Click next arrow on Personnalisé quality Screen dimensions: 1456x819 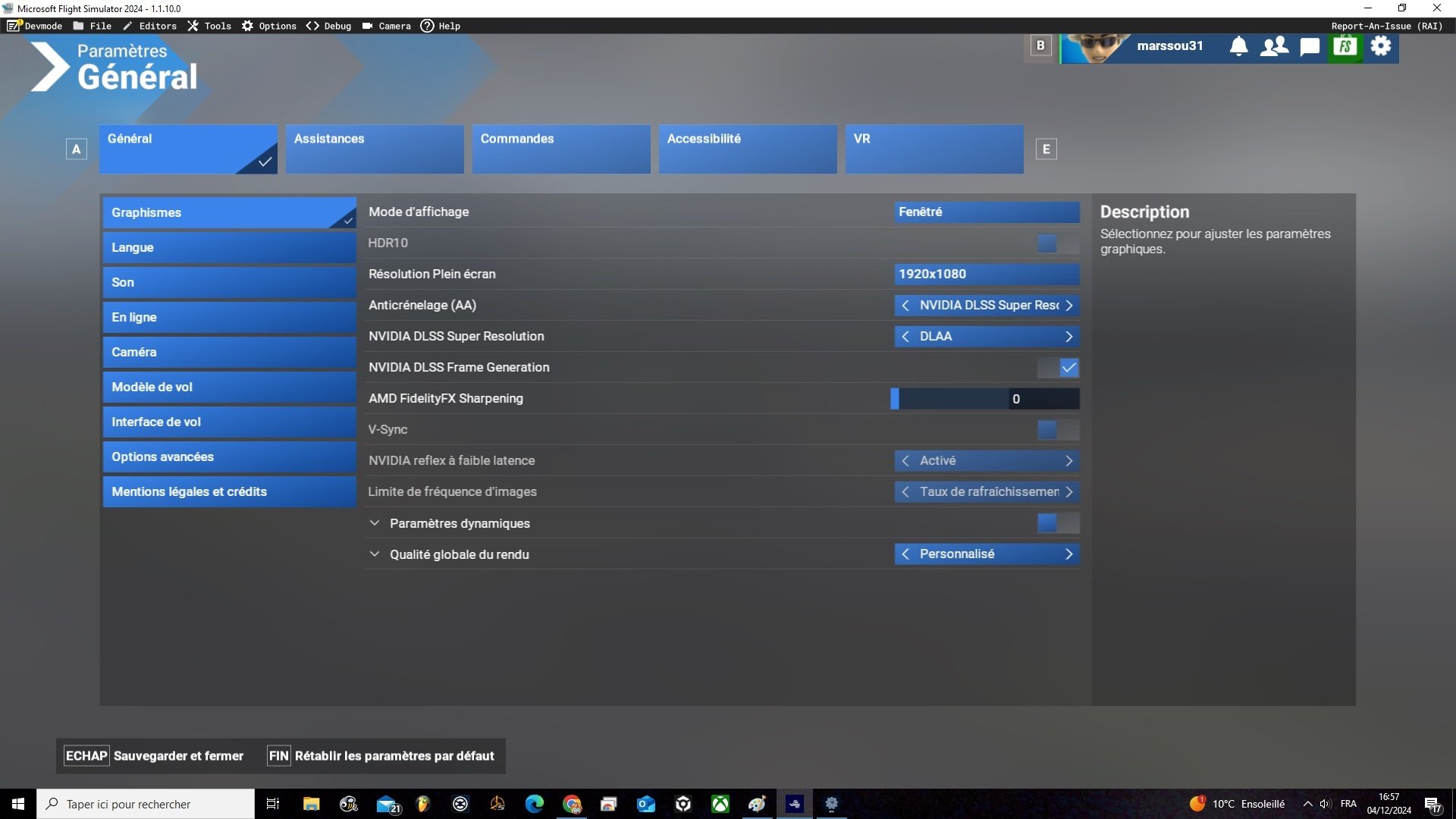pos(1068,554)
